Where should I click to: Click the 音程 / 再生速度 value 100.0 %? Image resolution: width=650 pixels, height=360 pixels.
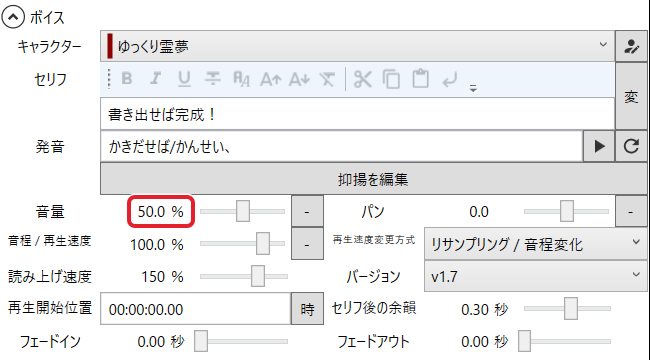(x=157, y=244)
